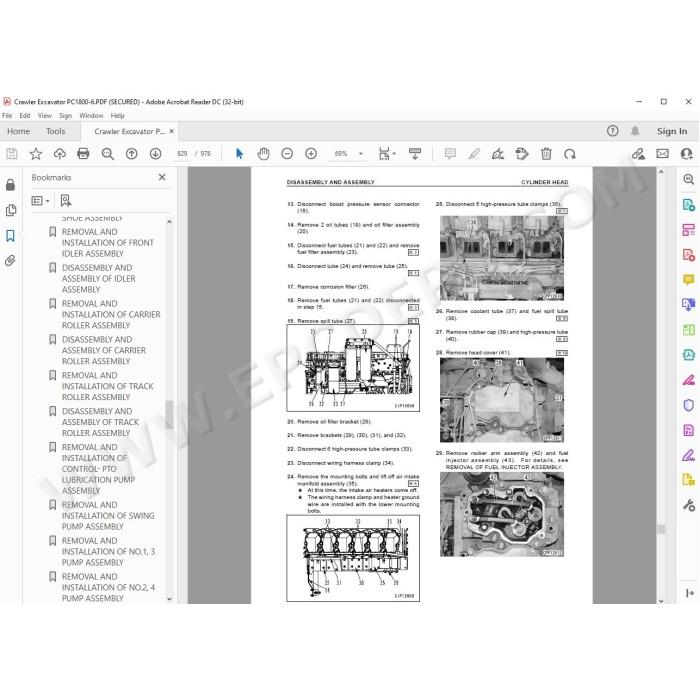Viewport: 700px width, 700px height.
Task: Click the security lock panel icon
Action: click(10, 185)
